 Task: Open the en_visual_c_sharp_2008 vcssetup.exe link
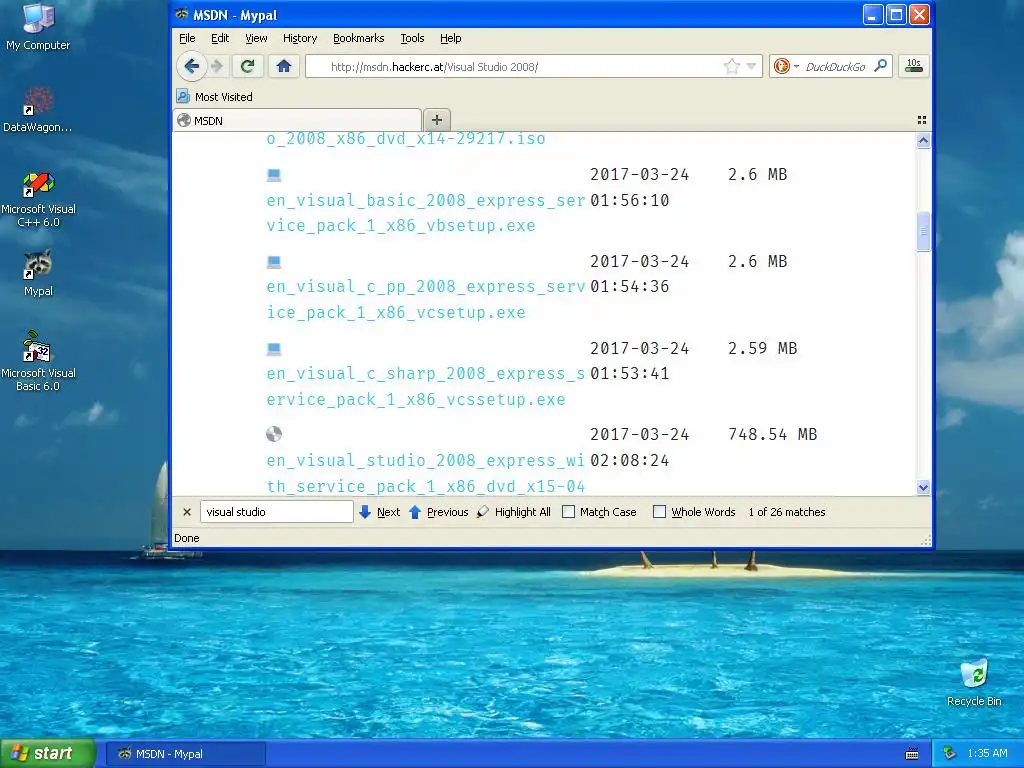point(425,386)
